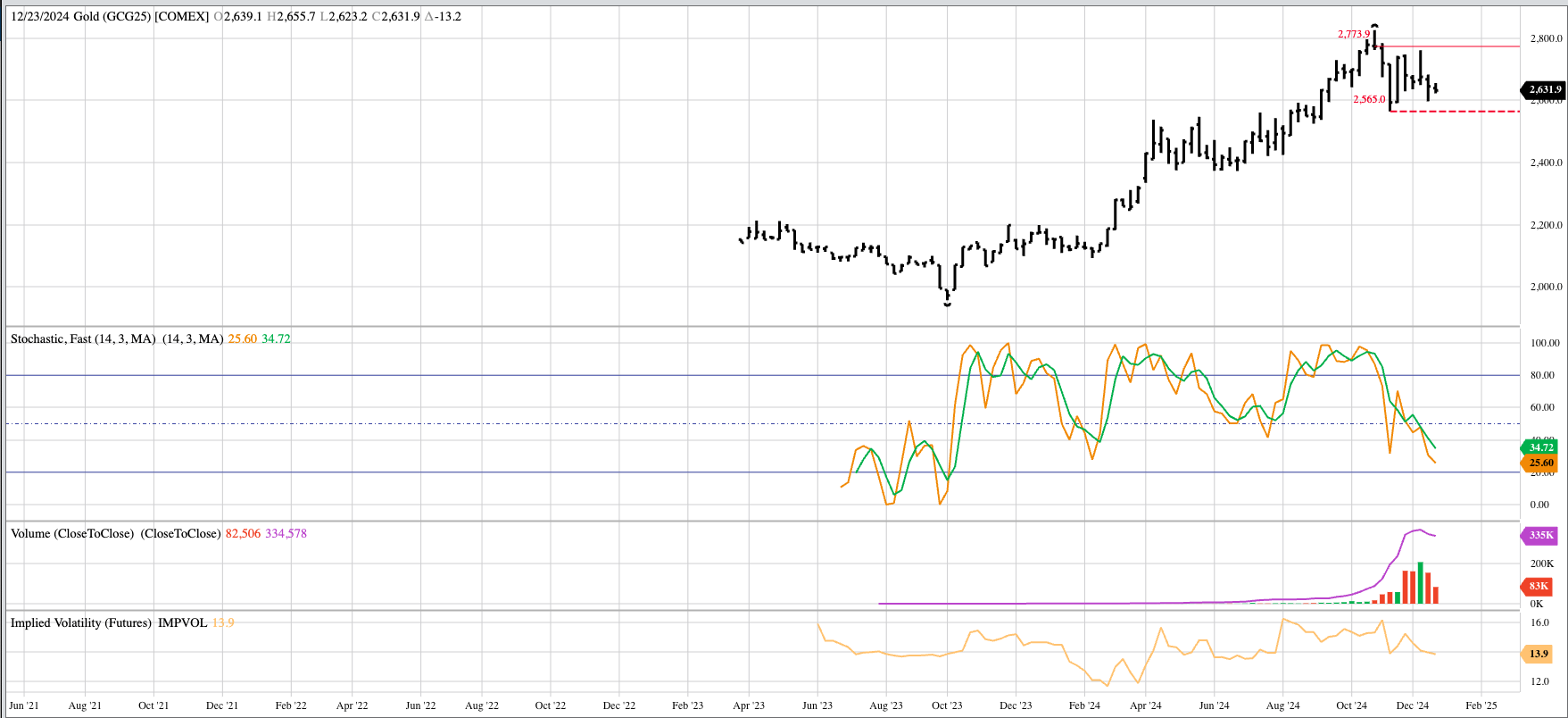1568x718 pixels.
Task: Click the 2,800.0 price axis label
Action: click(x=1546, y=38)
